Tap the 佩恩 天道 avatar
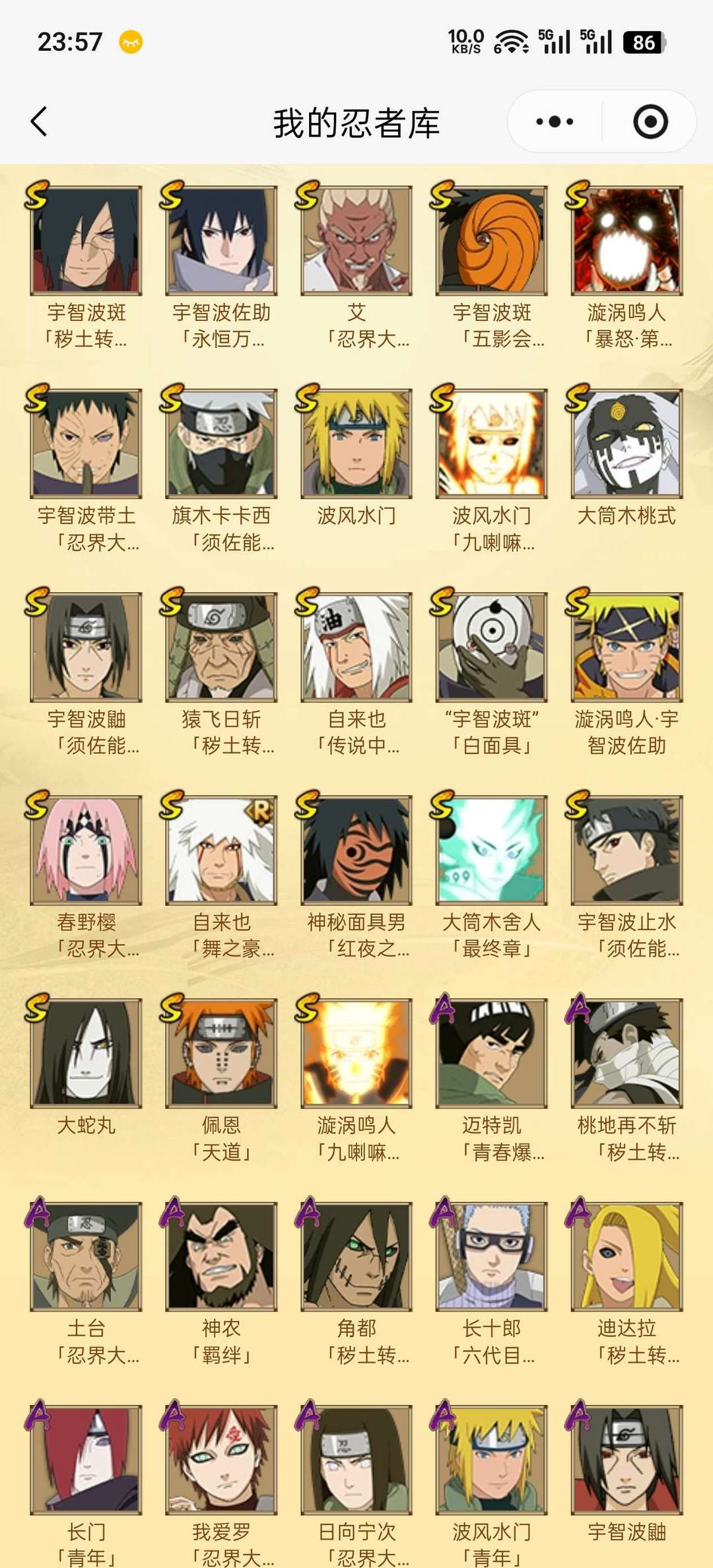Screen dimensions: 713x1568 pyautogui.click(x=221, y=1054)
